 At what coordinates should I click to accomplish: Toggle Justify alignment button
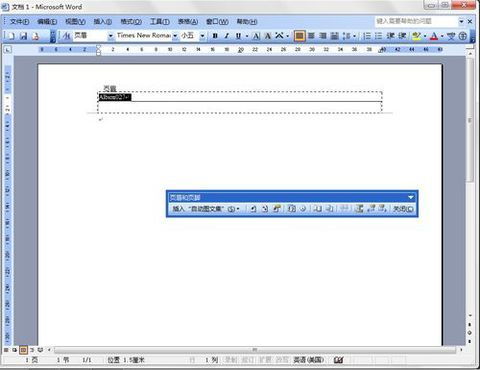(x=300, y=36)
